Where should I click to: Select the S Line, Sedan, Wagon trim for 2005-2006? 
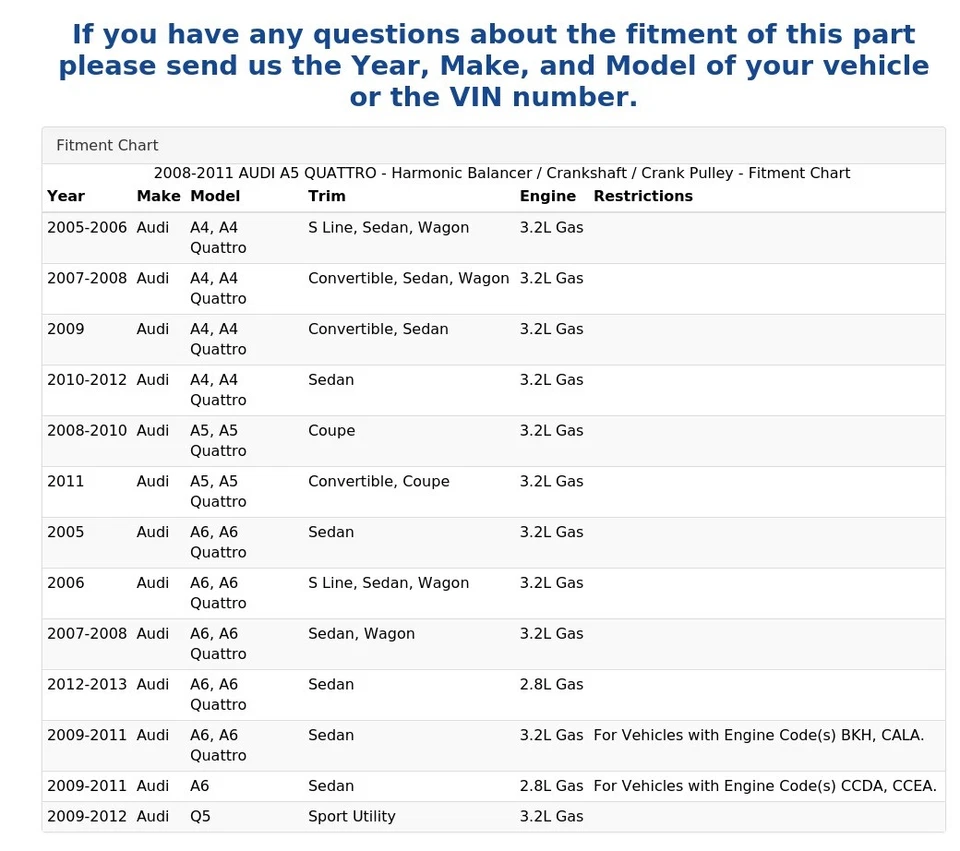388,228
